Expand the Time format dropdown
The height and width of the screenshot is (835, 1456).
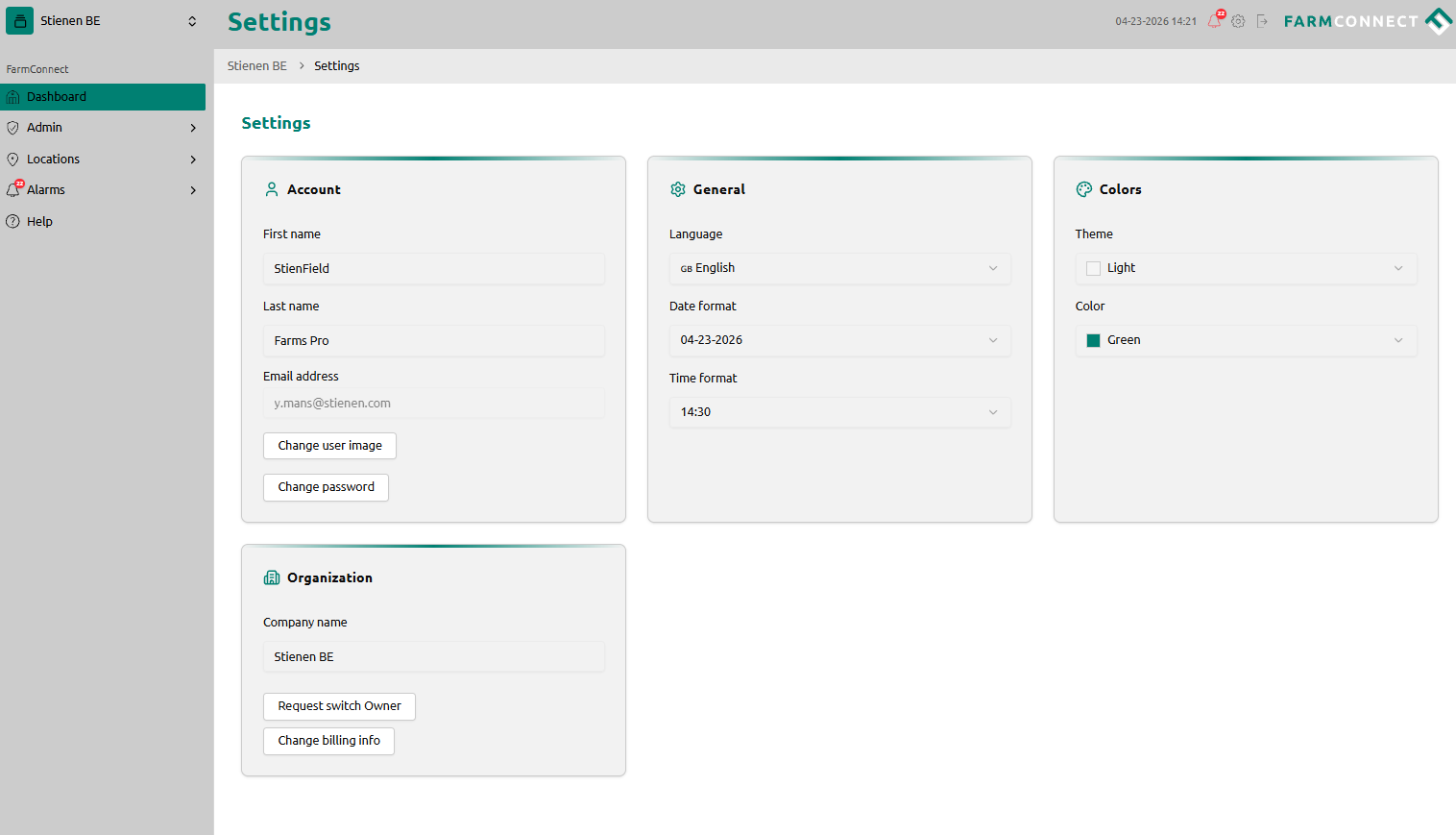pyautogui.click(x=838, y=412)
